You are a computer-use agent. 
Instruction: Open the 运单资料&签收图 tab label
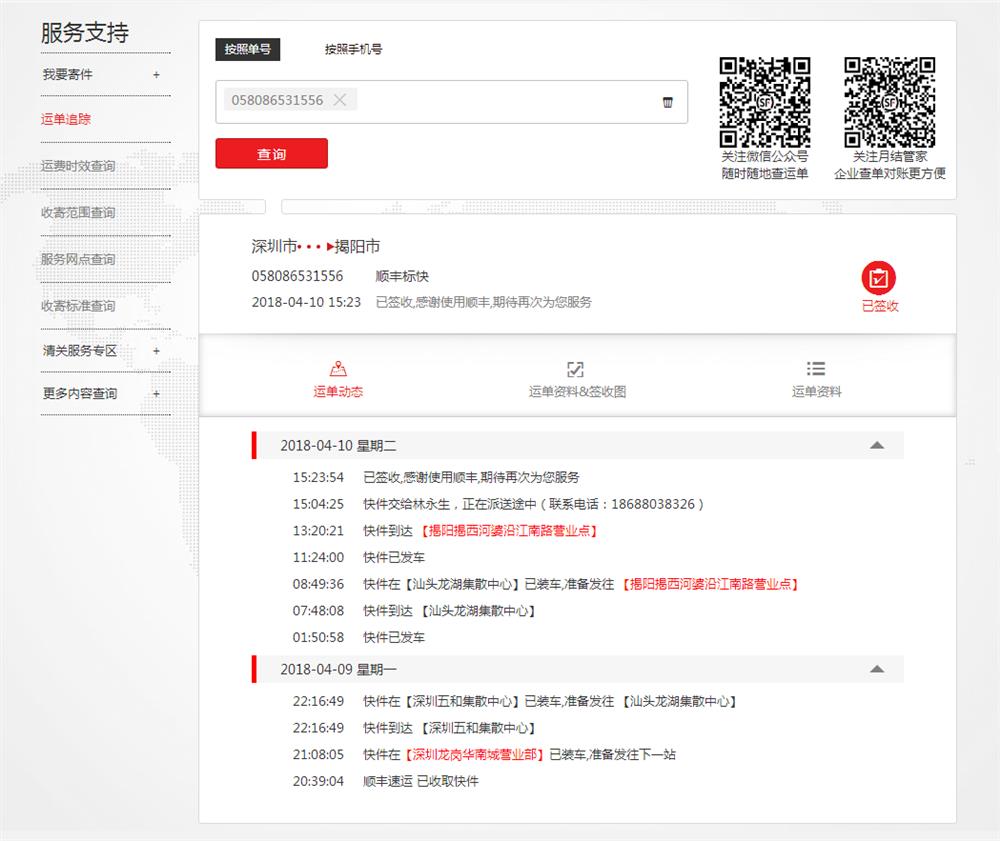coord(577,391)
